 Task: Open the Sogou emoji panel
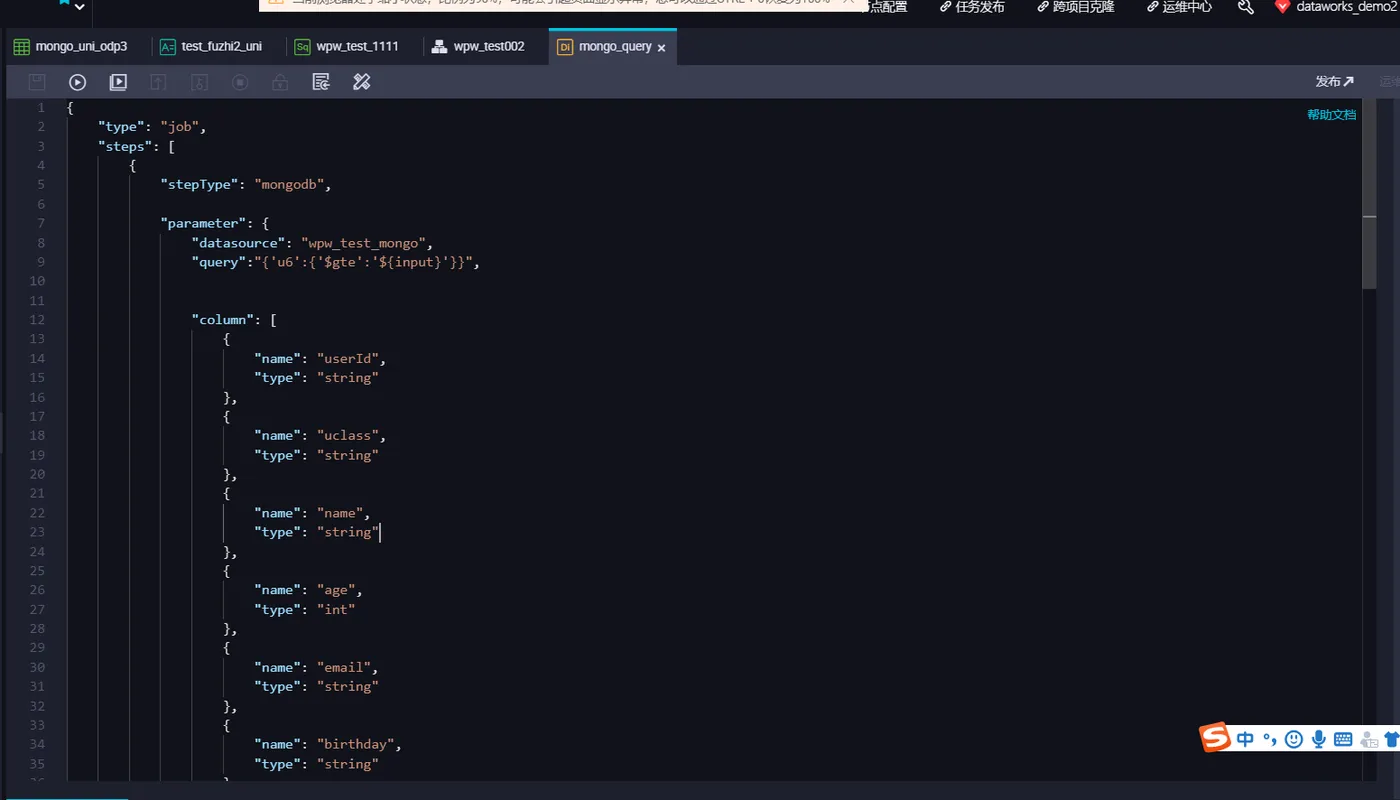point(1294,739)
